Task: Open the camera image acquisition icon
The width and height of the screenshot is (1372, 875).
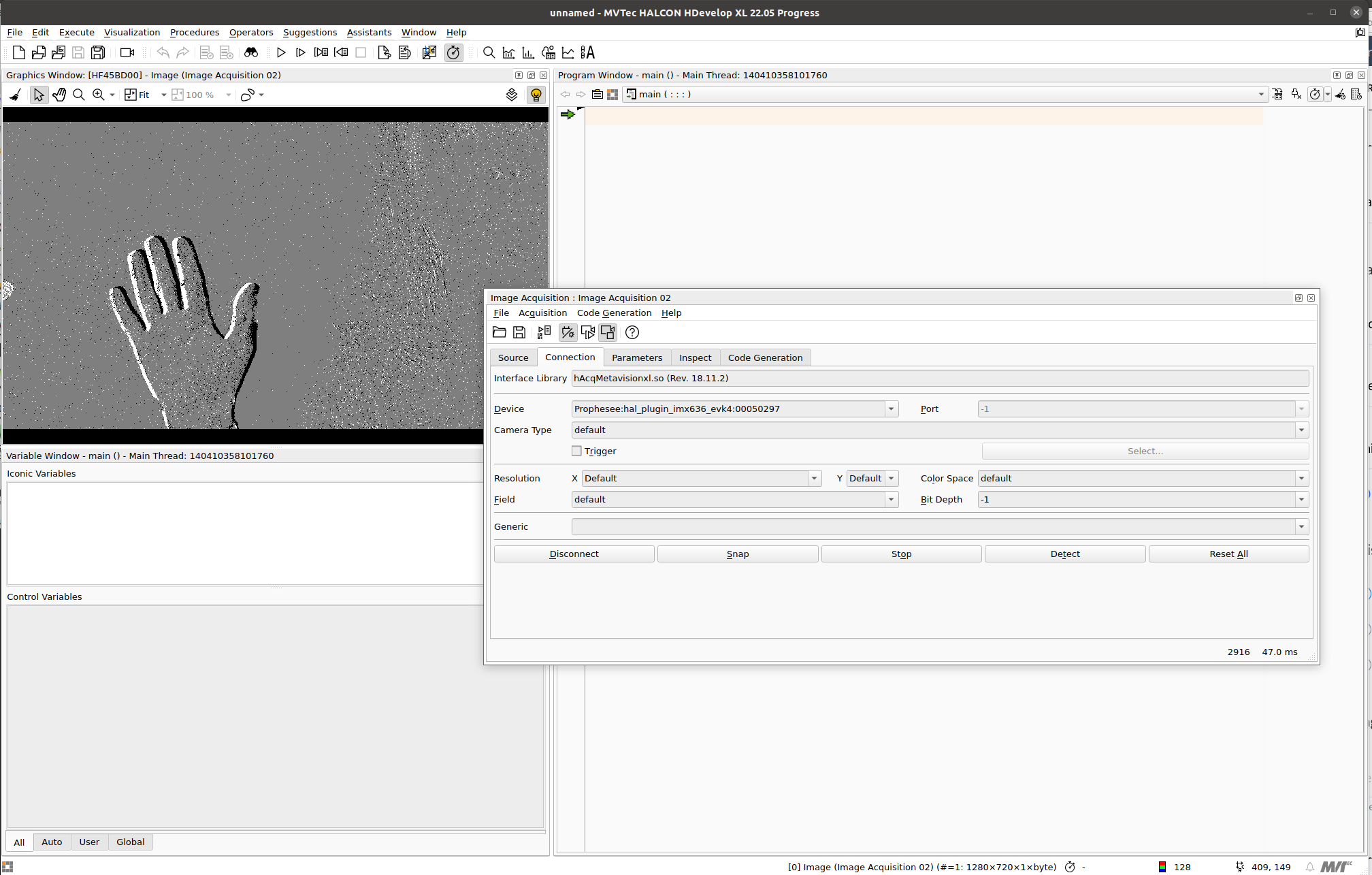Action: [x=127, y=52]
